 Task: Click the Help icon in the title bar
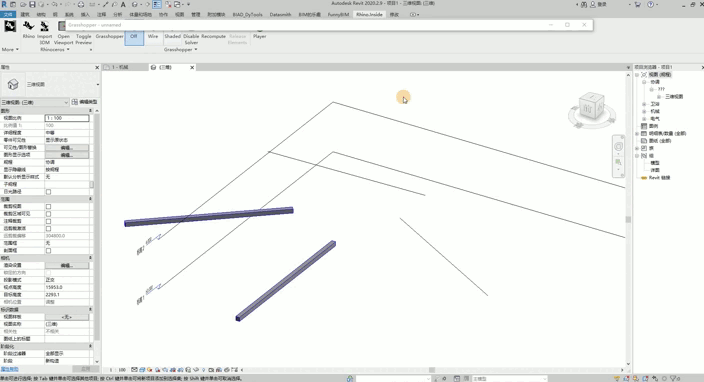click(x=651, y=4)
